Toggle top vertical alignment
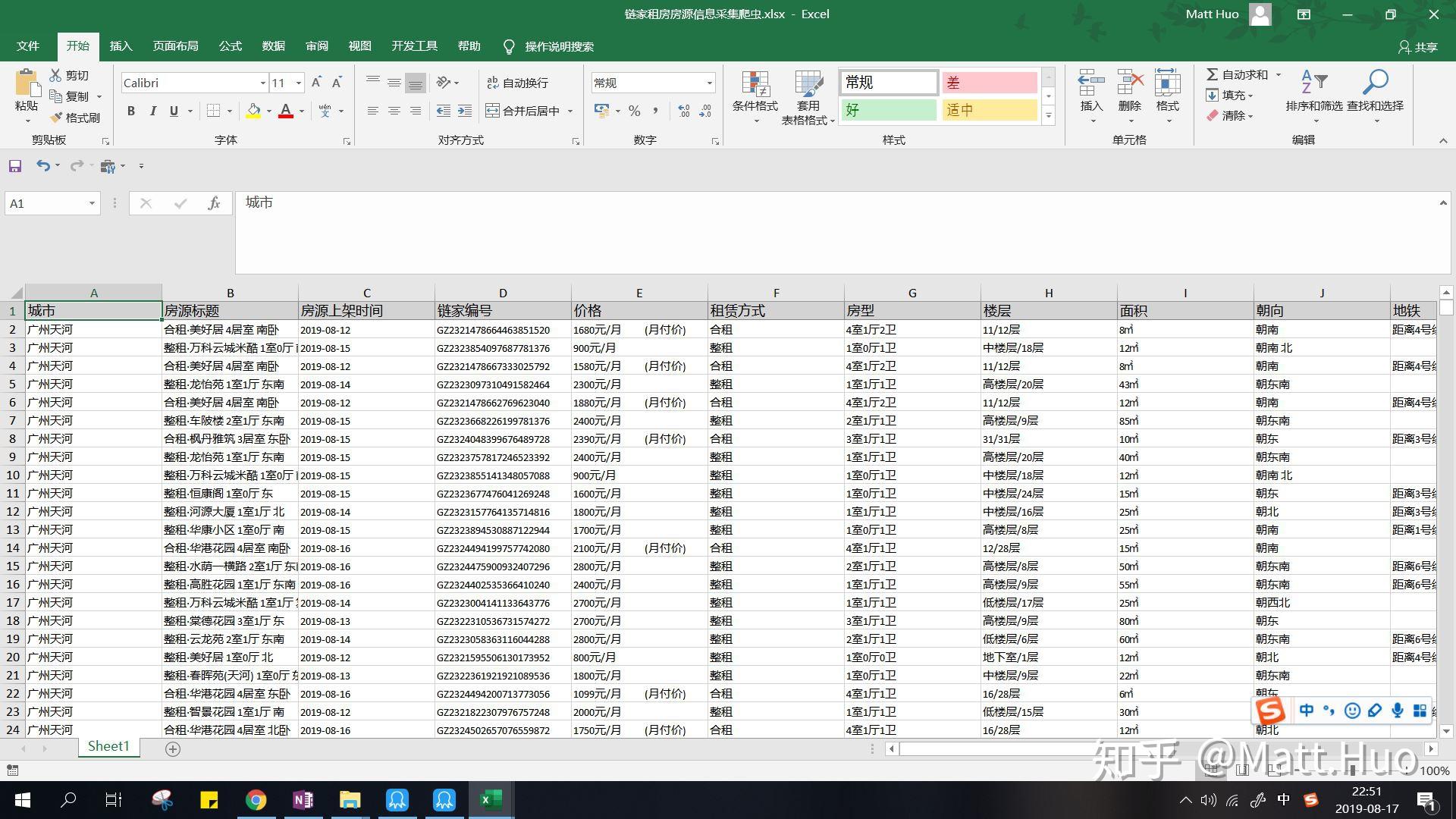Viewport: 1456px width, 819px height. click(x=372, y=83)
